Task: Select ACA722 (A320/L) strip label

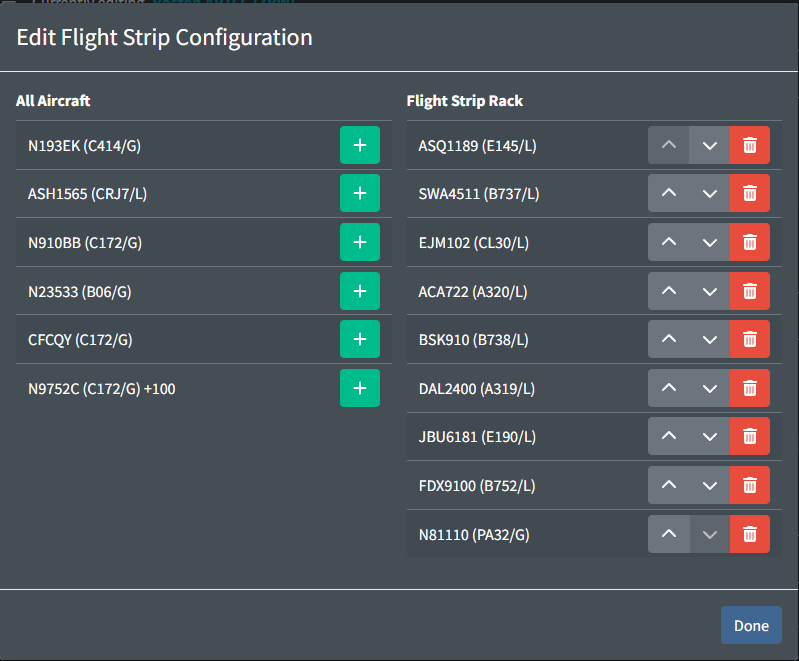Action: (473, 292)
